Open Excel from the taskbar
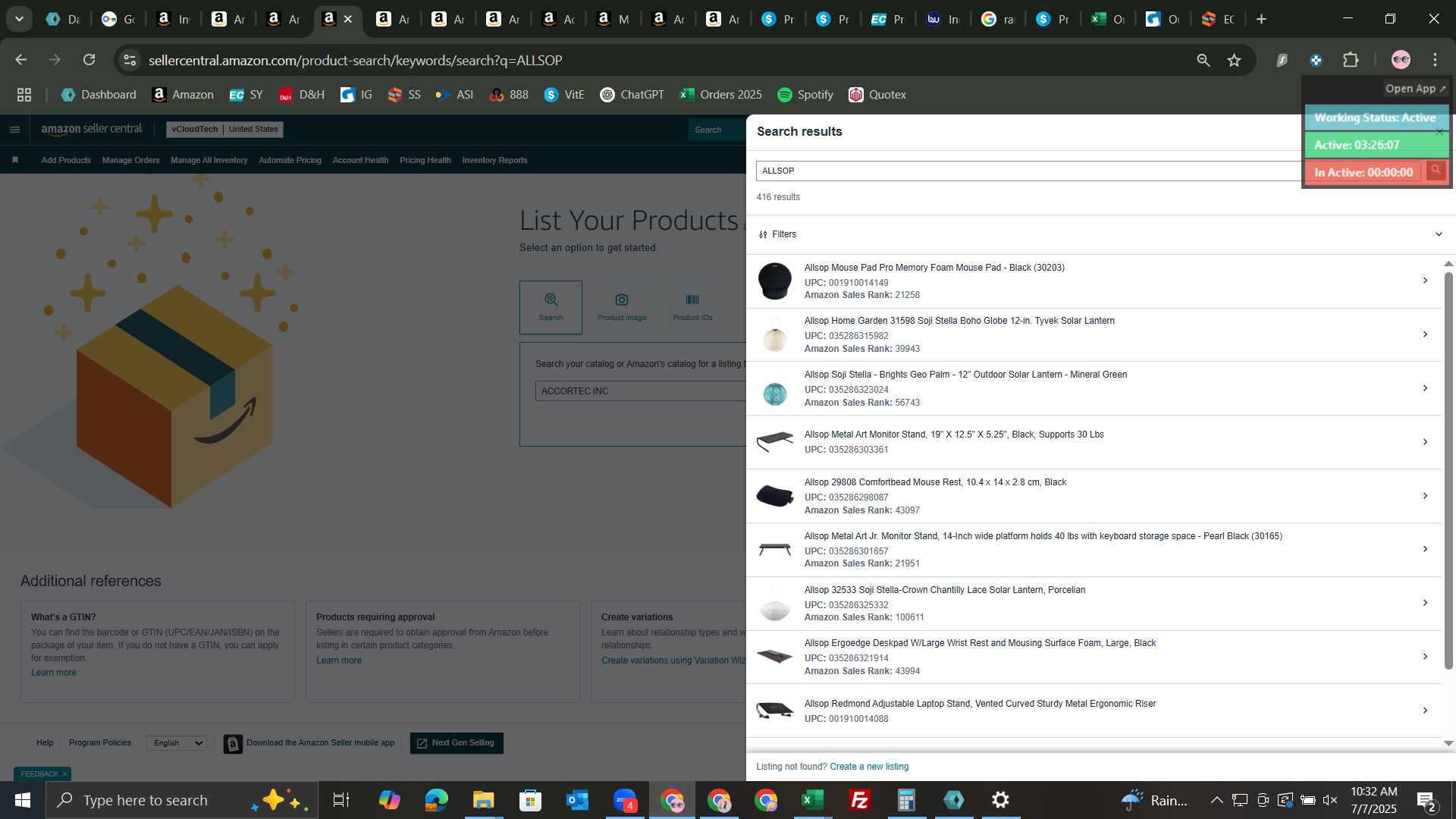This screenshot has width=1456, height=819. coord(812,800)
